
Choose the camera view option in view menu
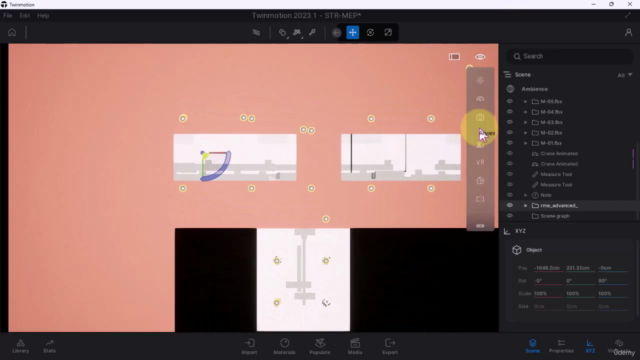(480, 118)
